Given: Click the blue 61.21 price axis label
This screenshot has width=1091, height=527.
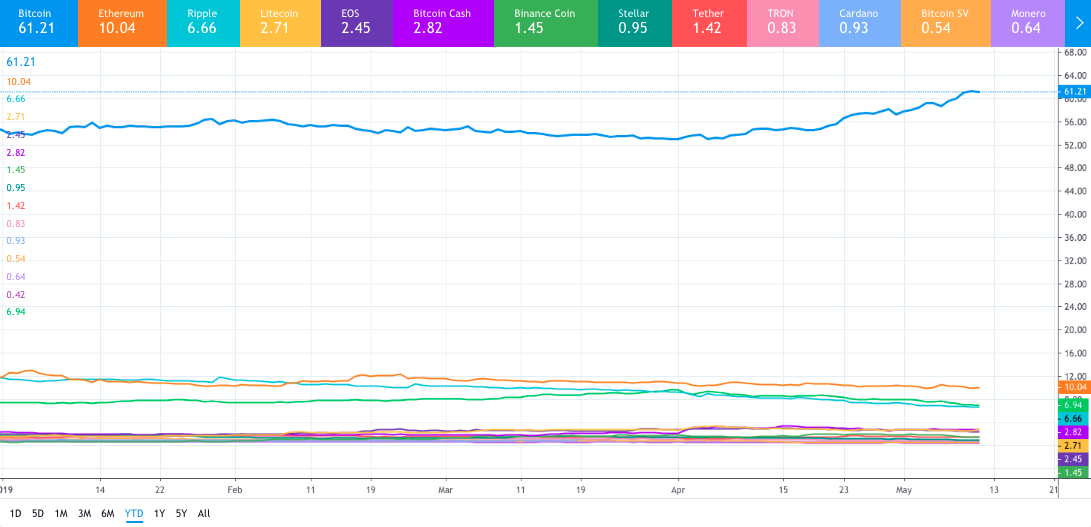Looking at the screenshot, I should [1074, 92].
